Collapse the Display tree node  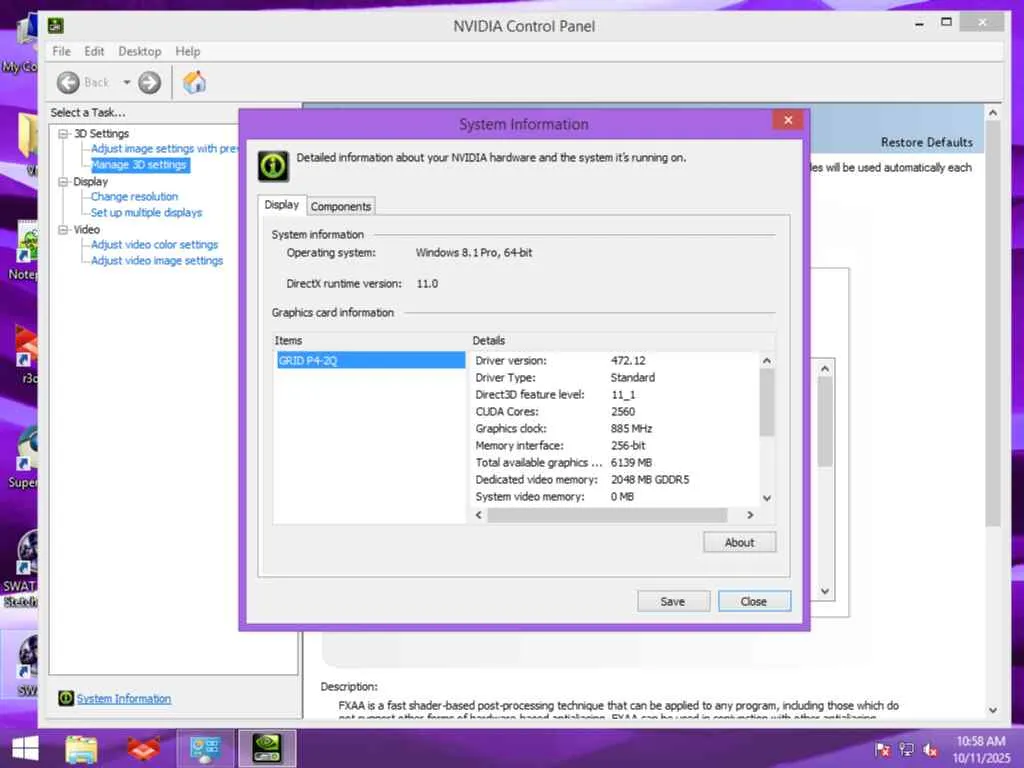63,182
